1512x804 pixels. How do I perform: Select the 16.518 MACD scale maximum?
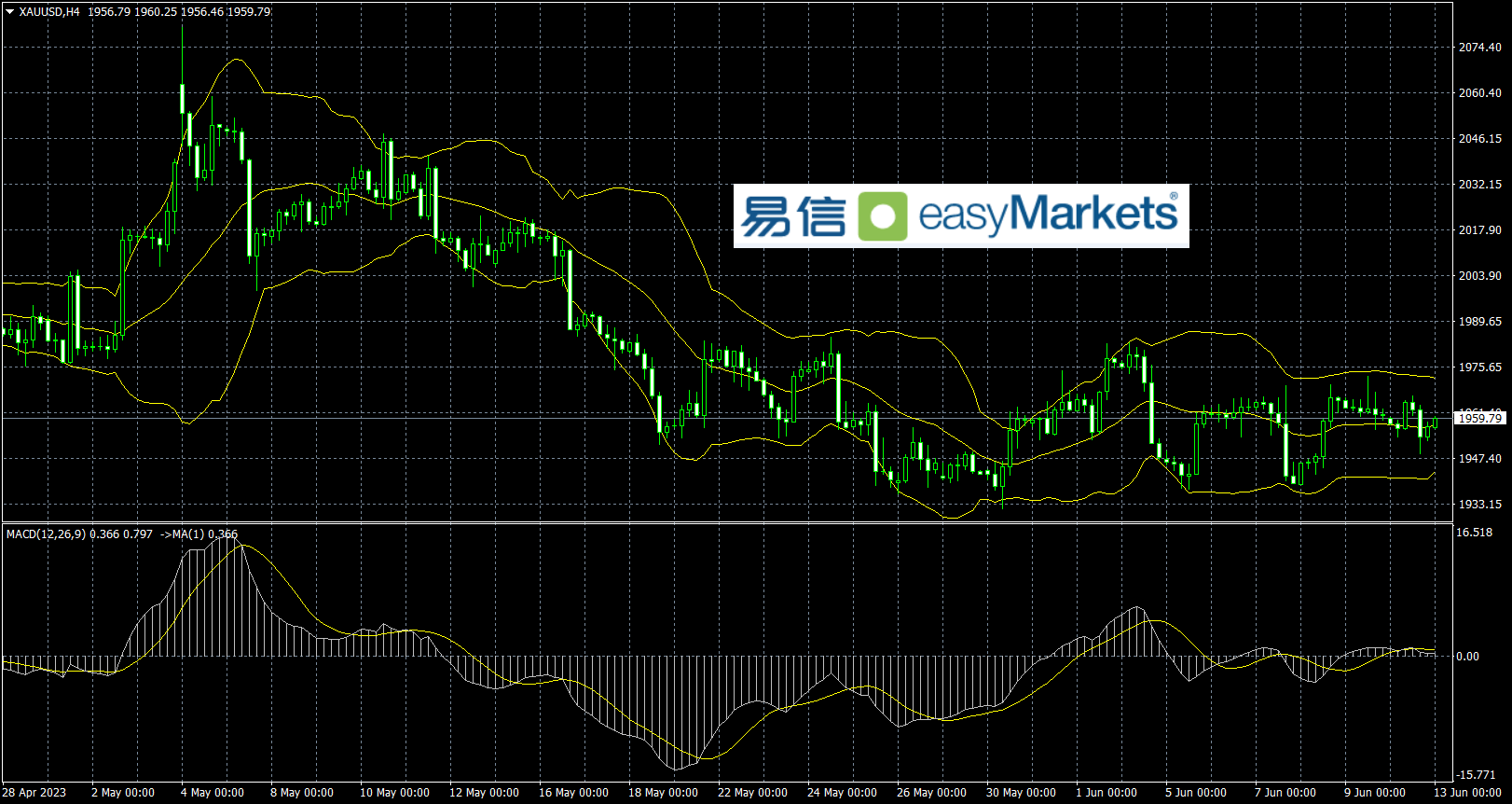(x=1475, y=533)
